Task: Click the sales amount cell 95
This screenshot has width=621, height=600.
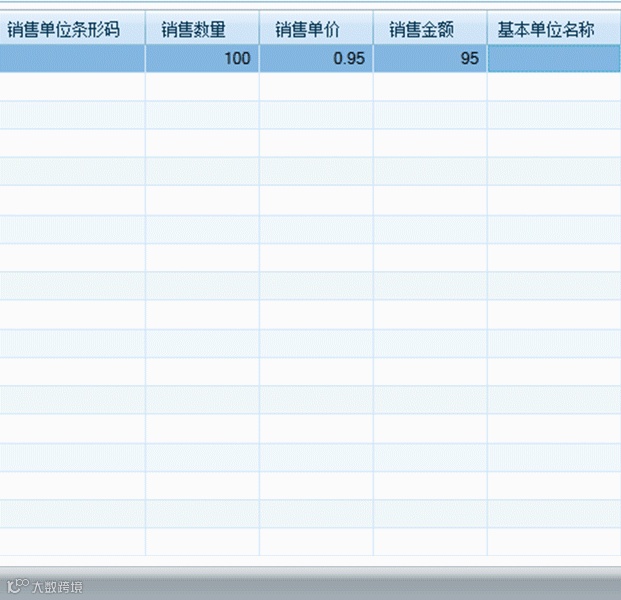Action: (x=430, y=58)
